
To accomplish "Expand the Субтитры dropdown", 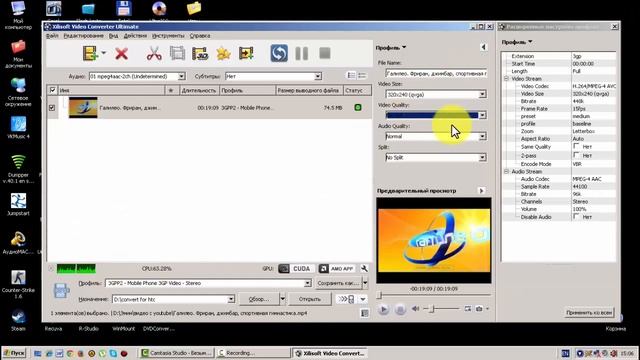I will [x=318, y=76].
